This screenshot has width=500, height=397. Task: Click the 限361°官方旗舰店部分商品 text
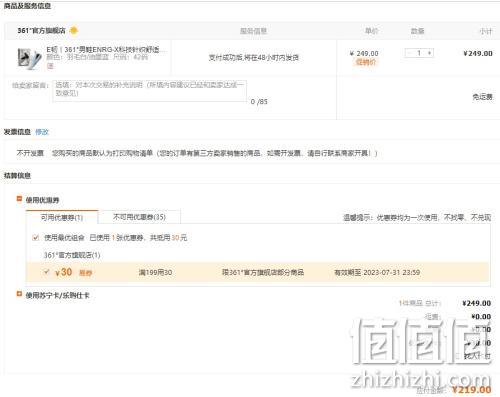(263, 272)
